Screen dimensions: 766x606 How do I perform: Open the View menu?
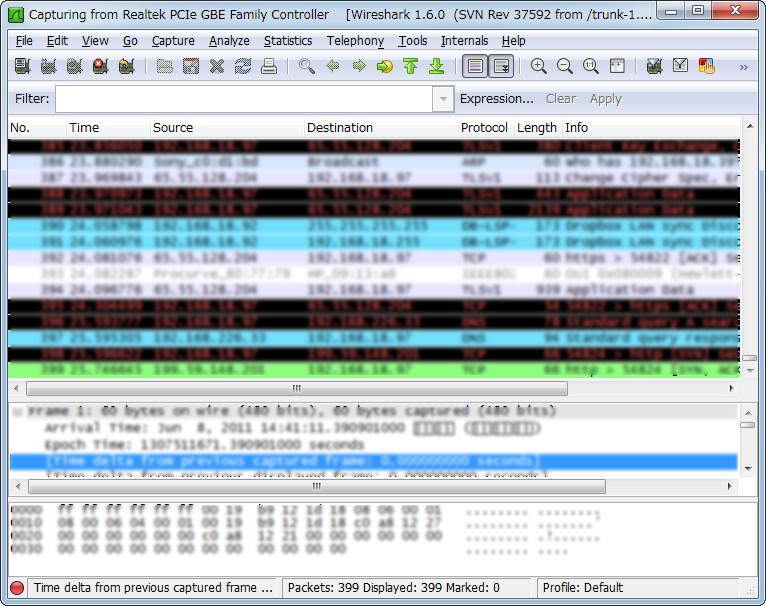pyautogui.click(x=95, y=41)
